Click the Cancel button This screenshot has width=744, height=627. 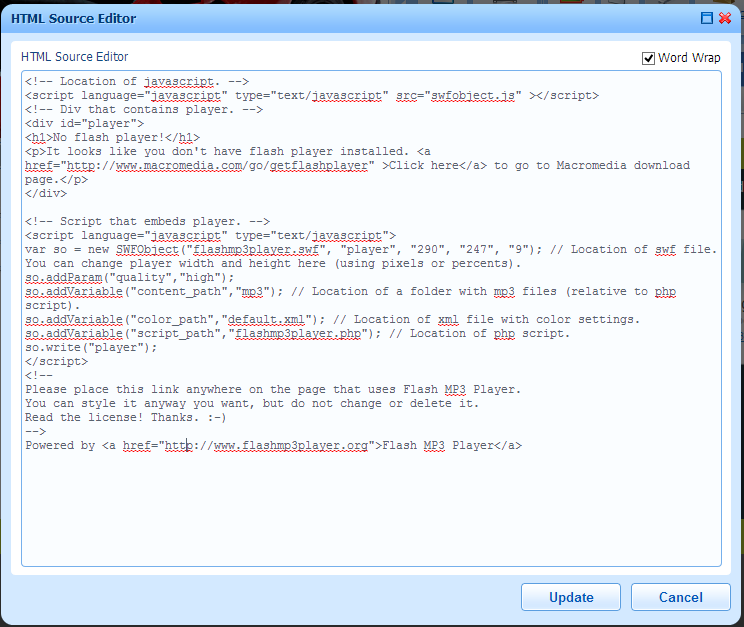click(680, 597)
